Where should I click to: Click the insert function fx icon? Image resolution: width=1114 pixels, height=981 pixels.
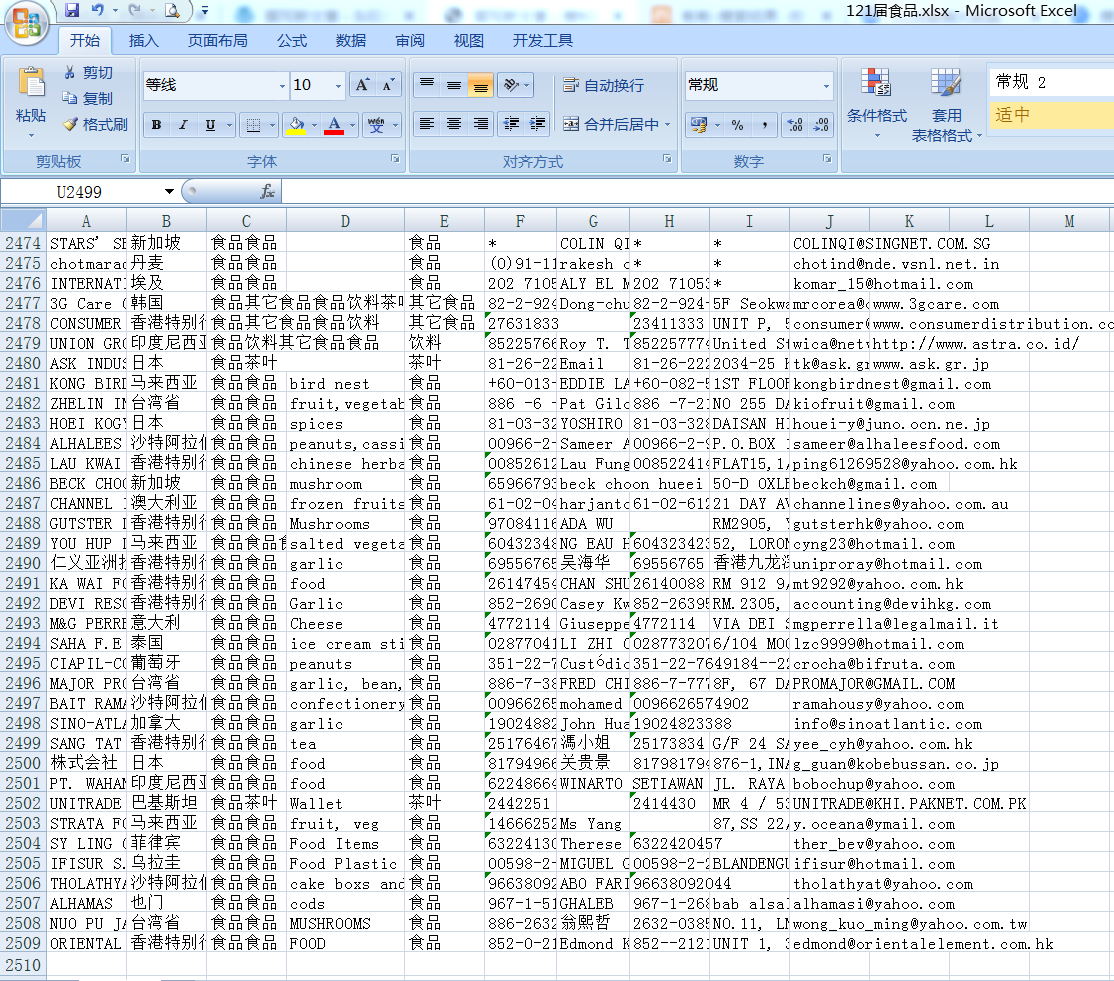267,191
